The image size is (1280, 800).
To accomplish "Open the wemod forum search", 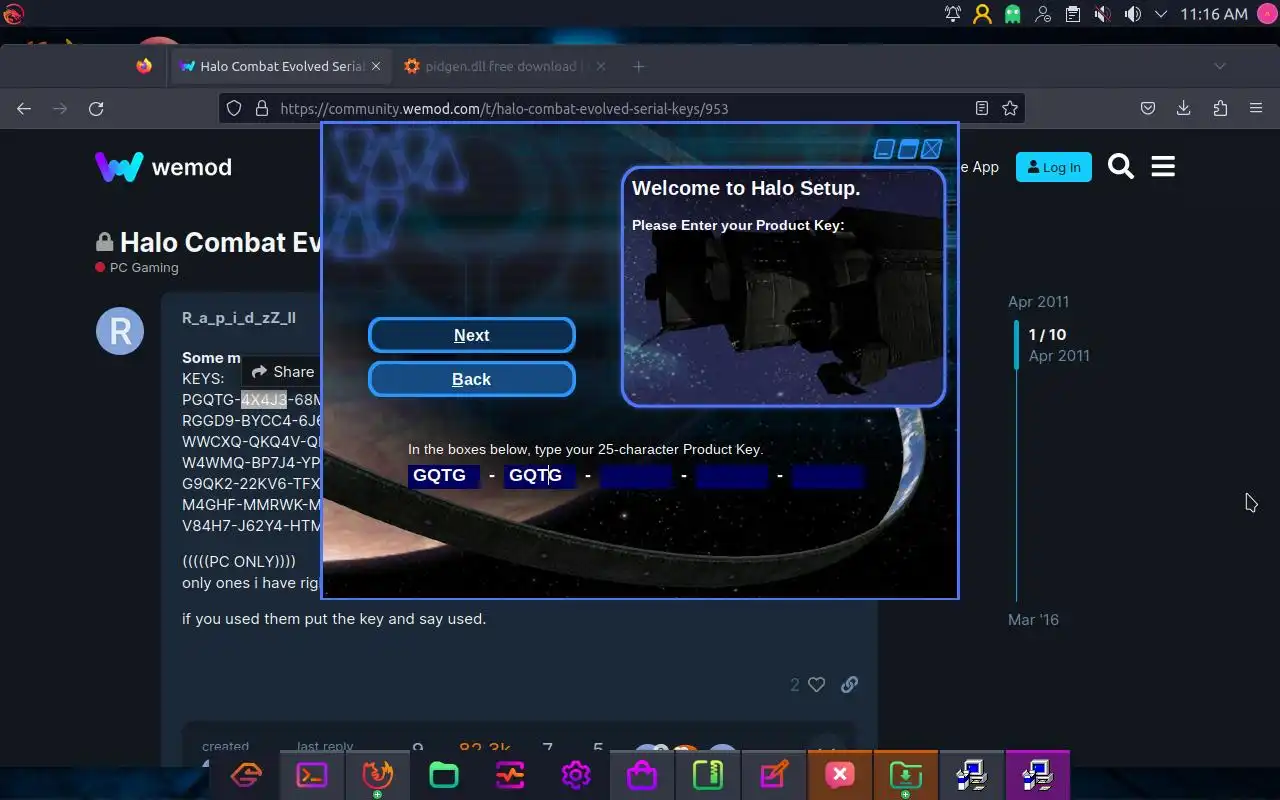I will [1121, 167].
